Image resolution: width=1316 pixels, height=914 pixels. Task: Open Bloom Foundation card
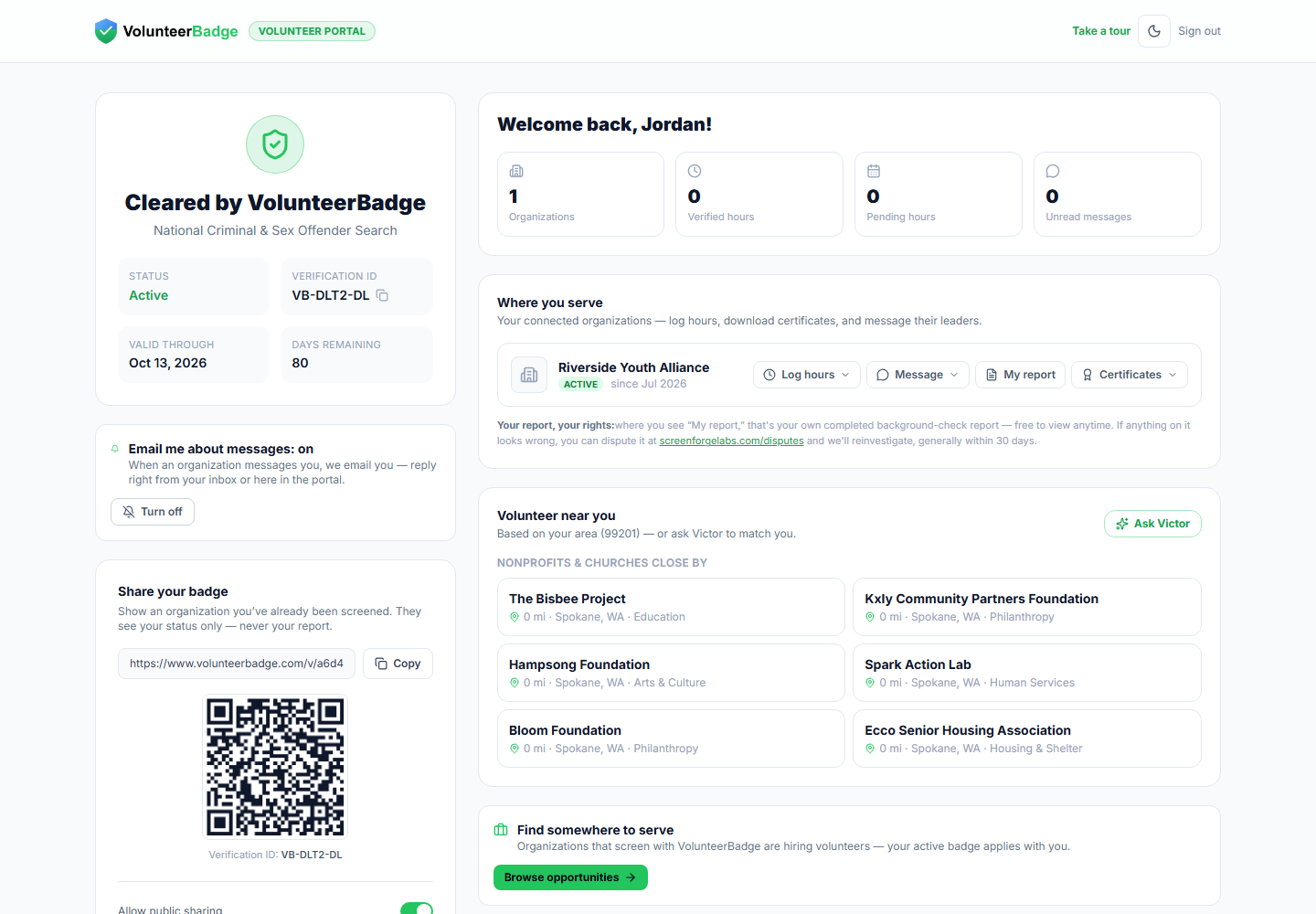pos(671,739)
